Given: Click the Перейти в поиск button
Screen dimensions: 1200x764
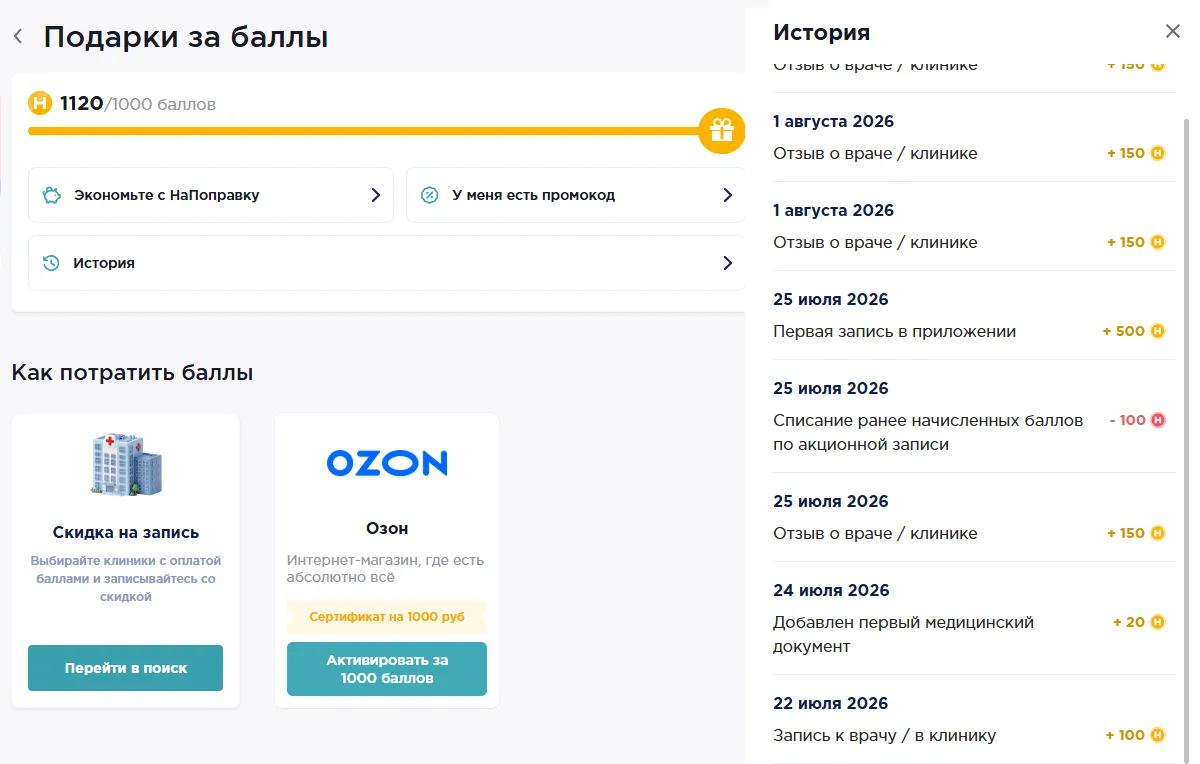Looking at the screenshot, I should (x=125, y=668).
